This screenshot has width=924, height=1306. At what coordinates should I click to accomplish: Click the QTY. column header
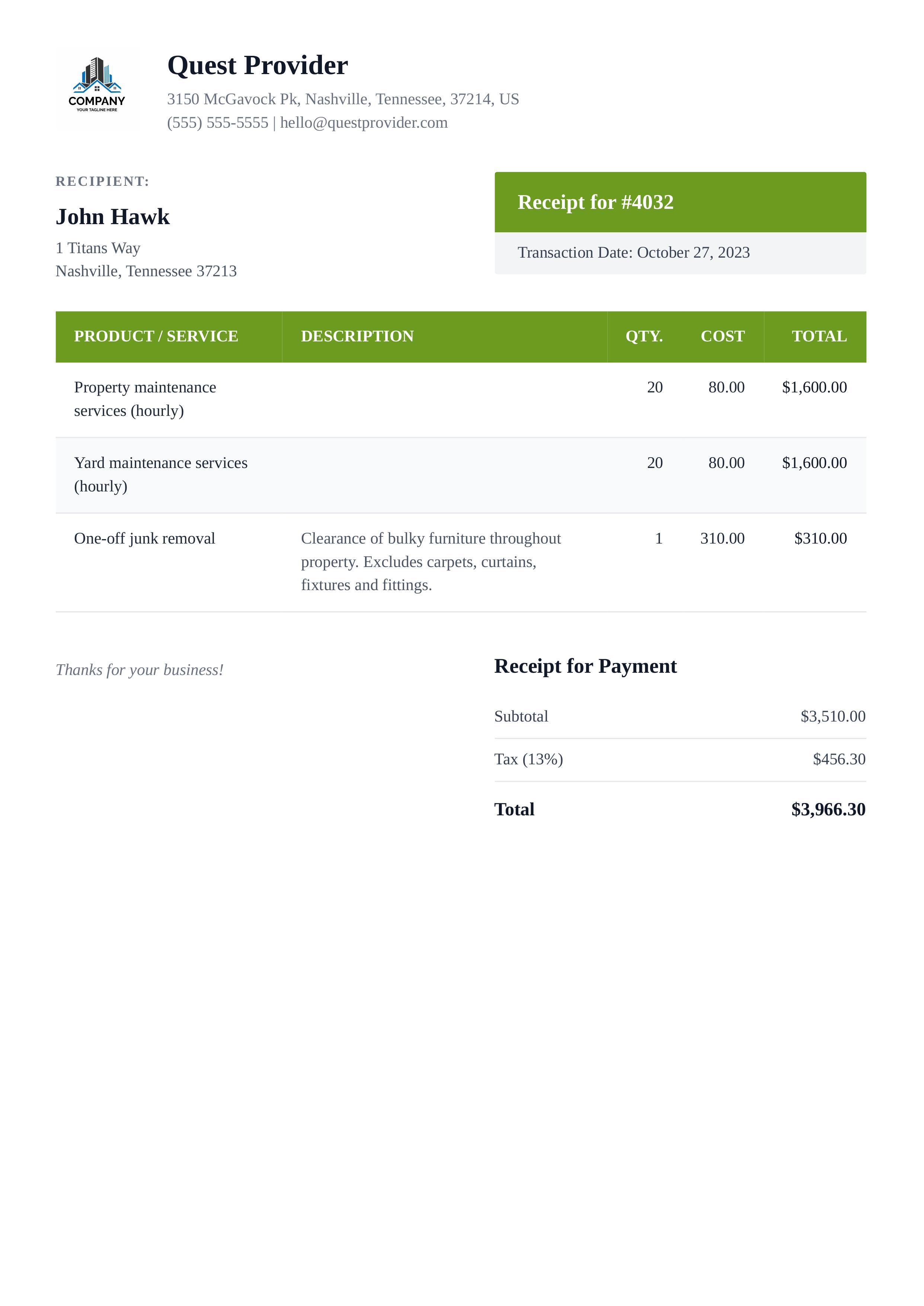pyautogui.click(x=643, y=336)
